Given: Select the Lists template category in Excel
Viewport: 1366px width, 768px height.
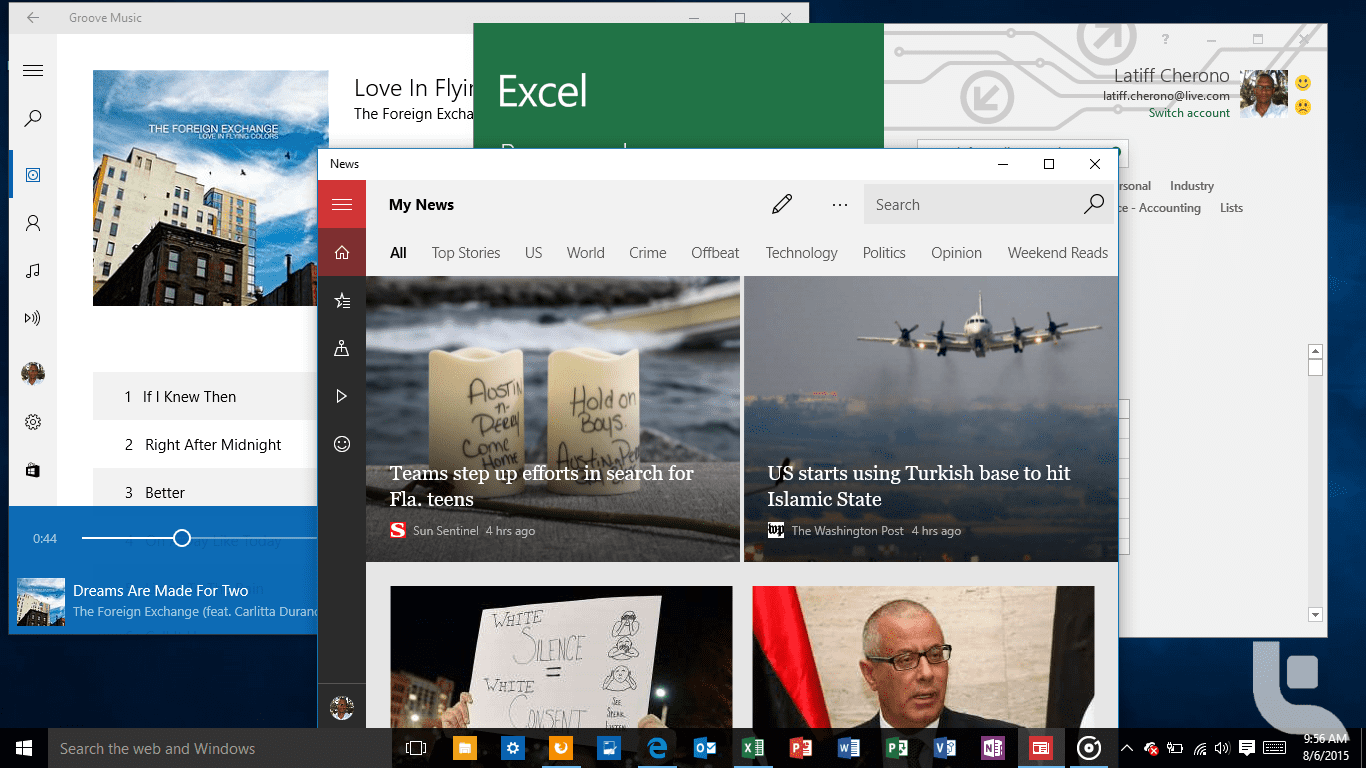Looking at the screenshot, I should coord(1231,208).
